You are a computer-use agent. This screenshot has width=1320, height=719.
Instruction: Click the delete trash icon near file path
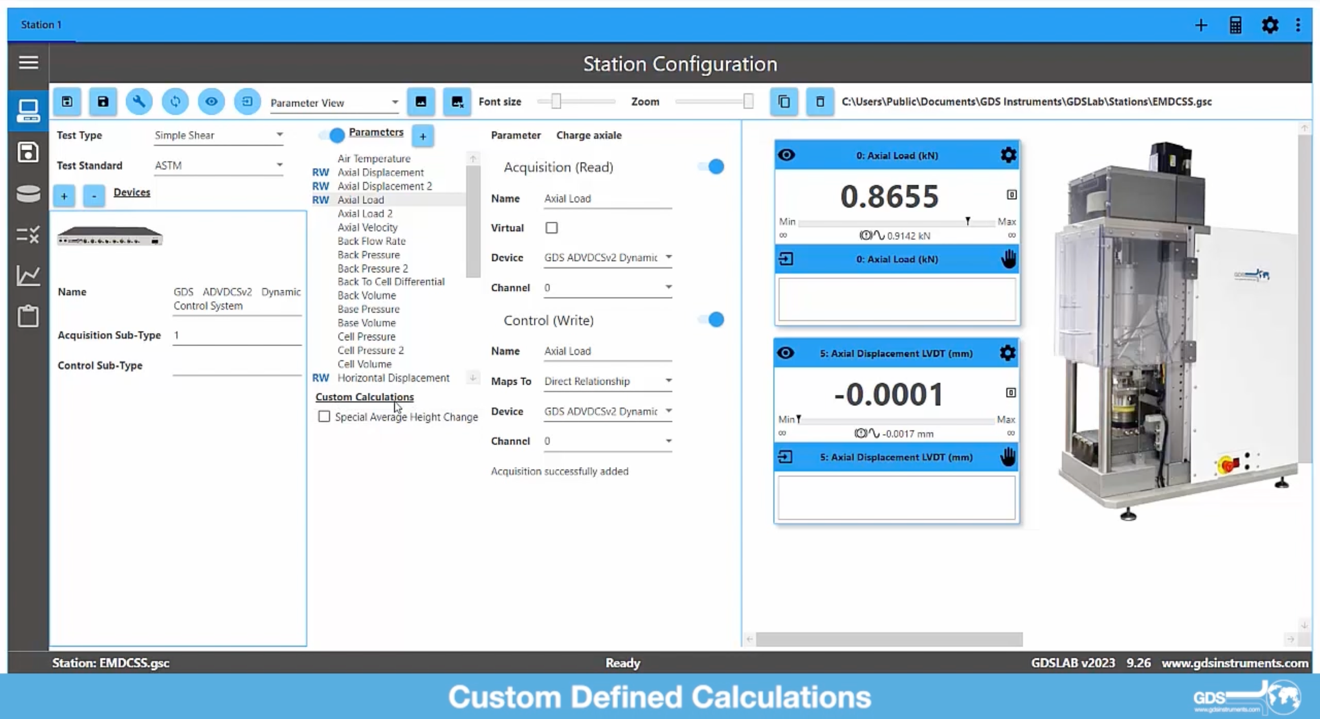[820, 102]
